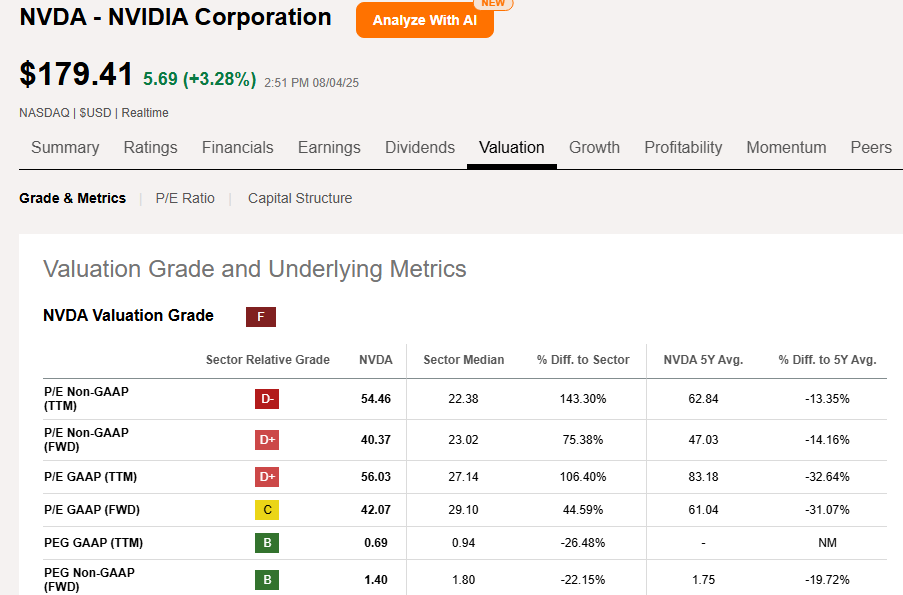
Task: Select the Momentum tab
Action: 786,148
